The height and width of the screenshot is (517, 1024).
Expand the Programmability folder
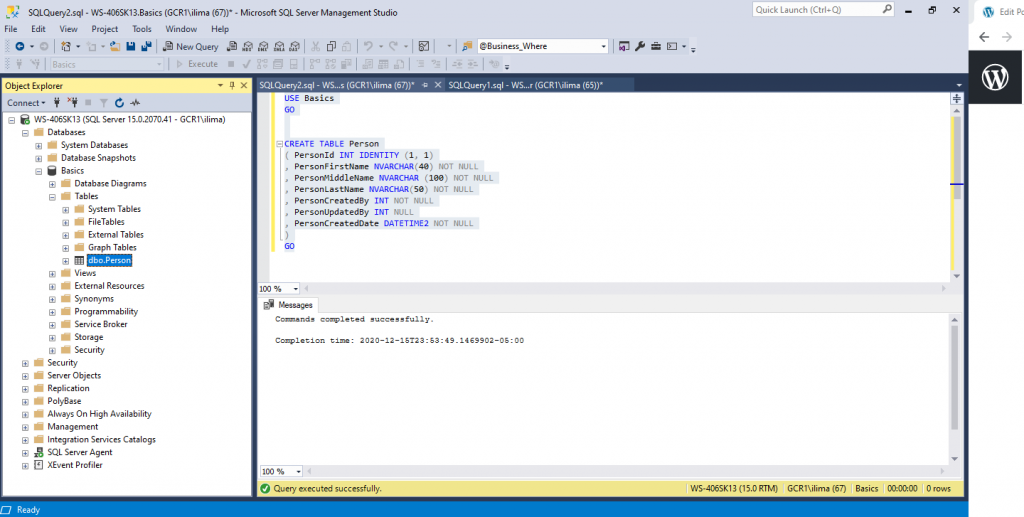pyautogui.click(x=52, y=312)
